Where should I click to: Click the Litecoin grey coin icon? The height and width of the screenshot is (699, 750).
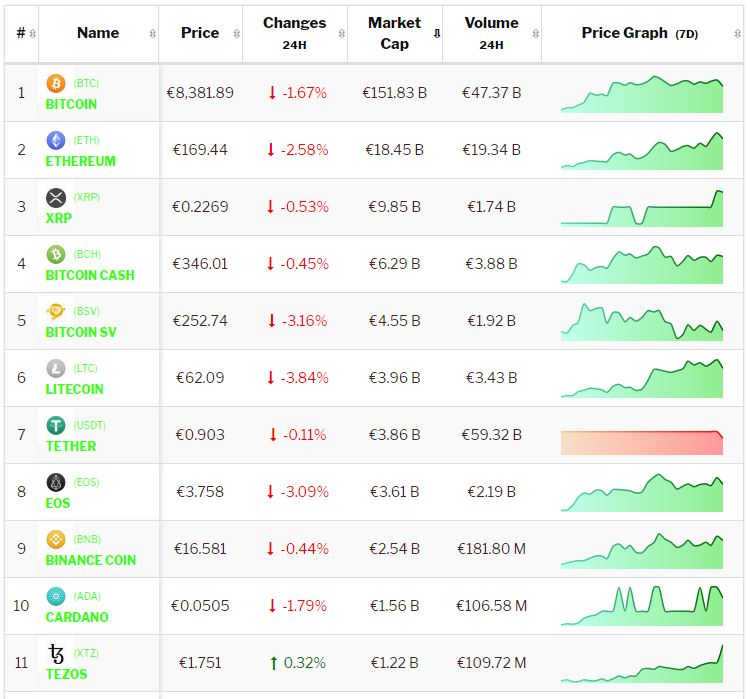tap(56, 369)
